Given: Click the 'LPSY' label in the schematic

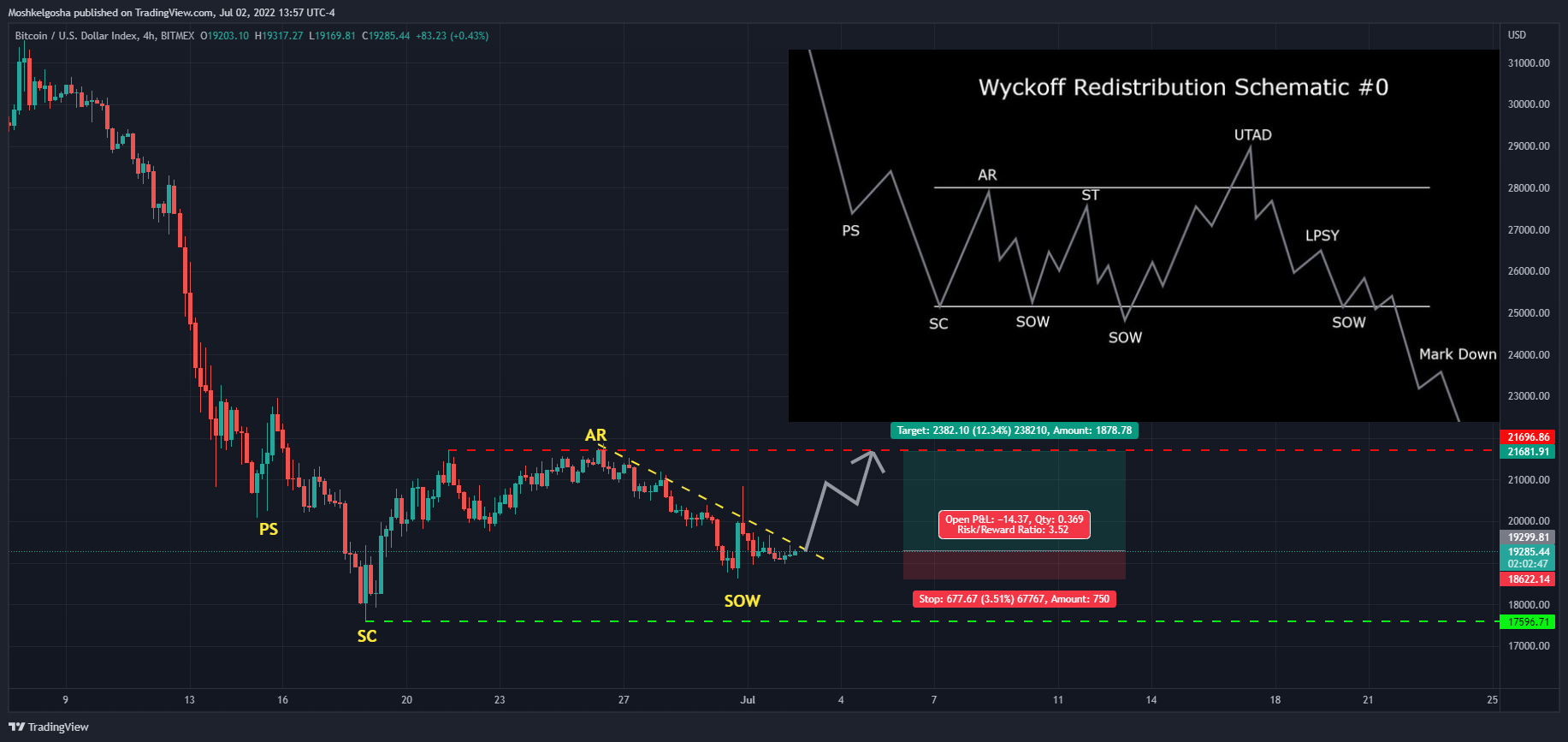Looking at the screenshot, I should (1322, 235).
